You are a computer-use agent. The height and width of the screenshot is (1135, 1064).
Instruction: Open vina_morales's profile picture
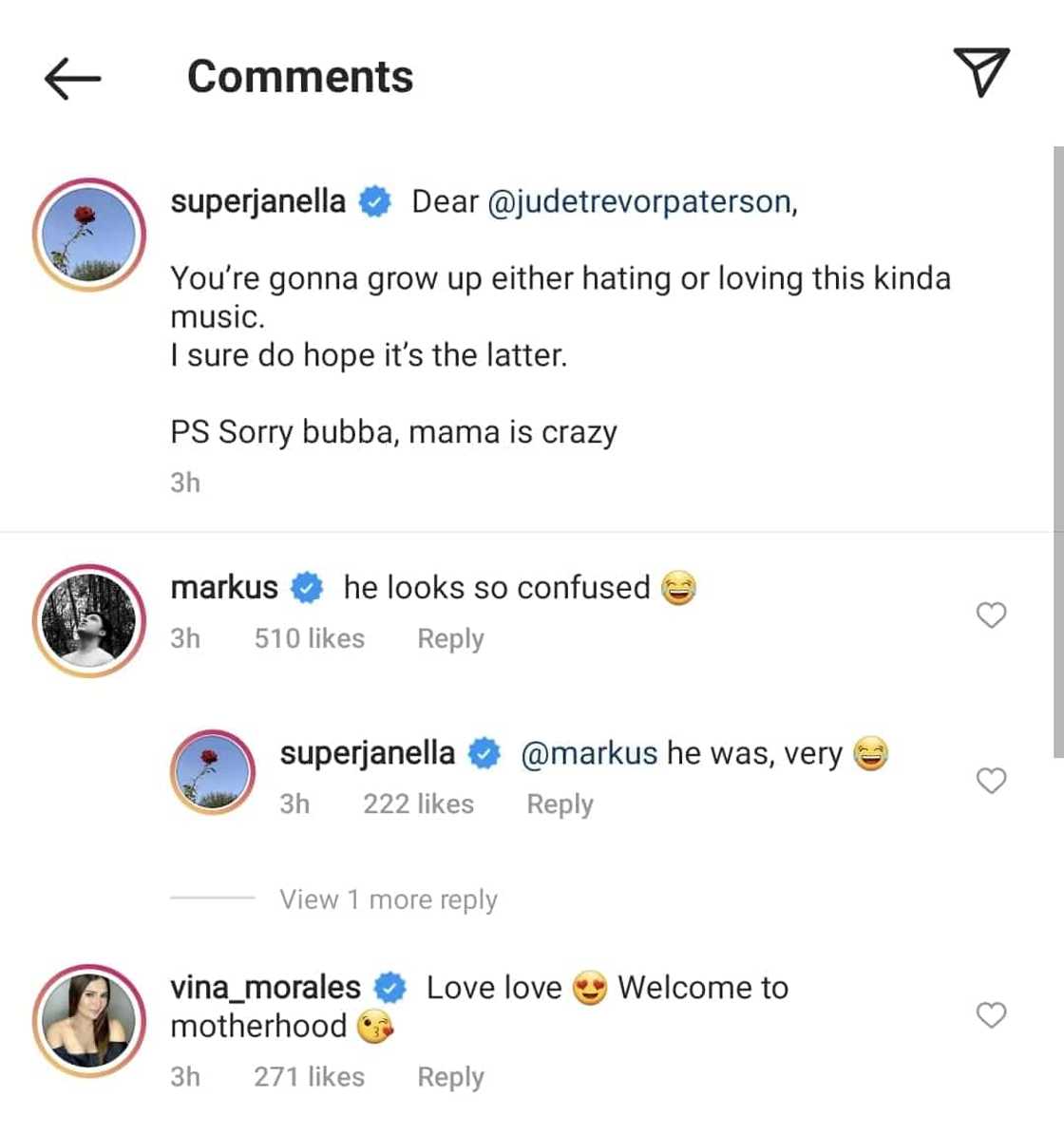(x=89, y=1022)
